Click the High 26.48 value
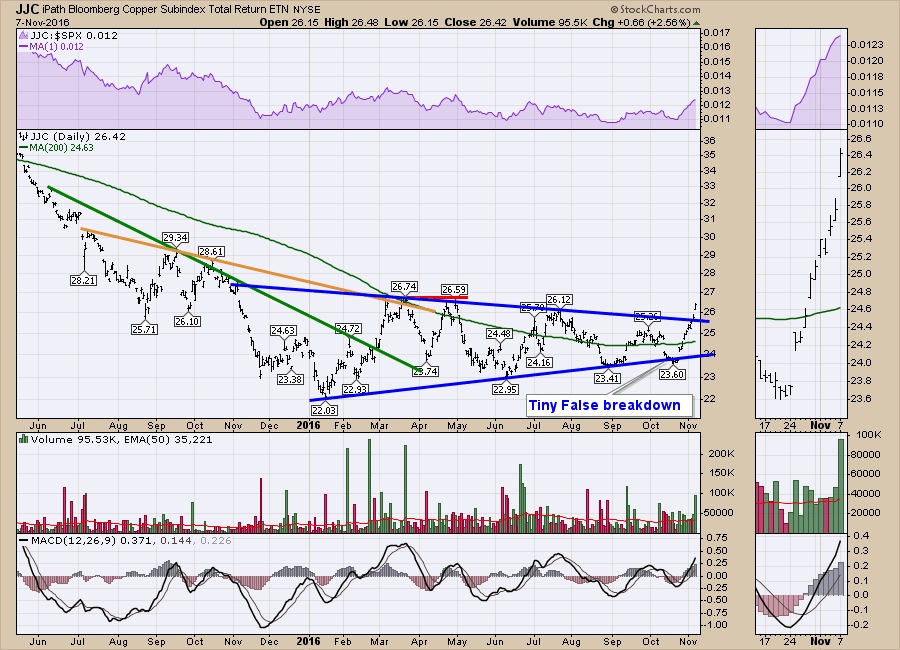 351,22
